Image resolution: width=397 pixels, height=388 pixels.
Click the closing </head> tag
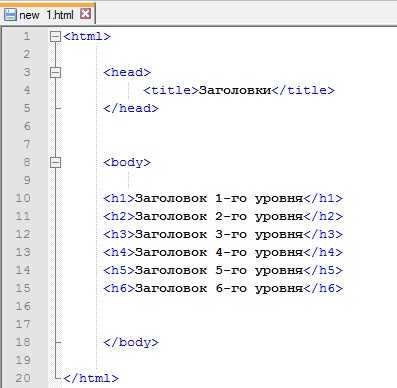pyautogui.click(x=131, y=108)
